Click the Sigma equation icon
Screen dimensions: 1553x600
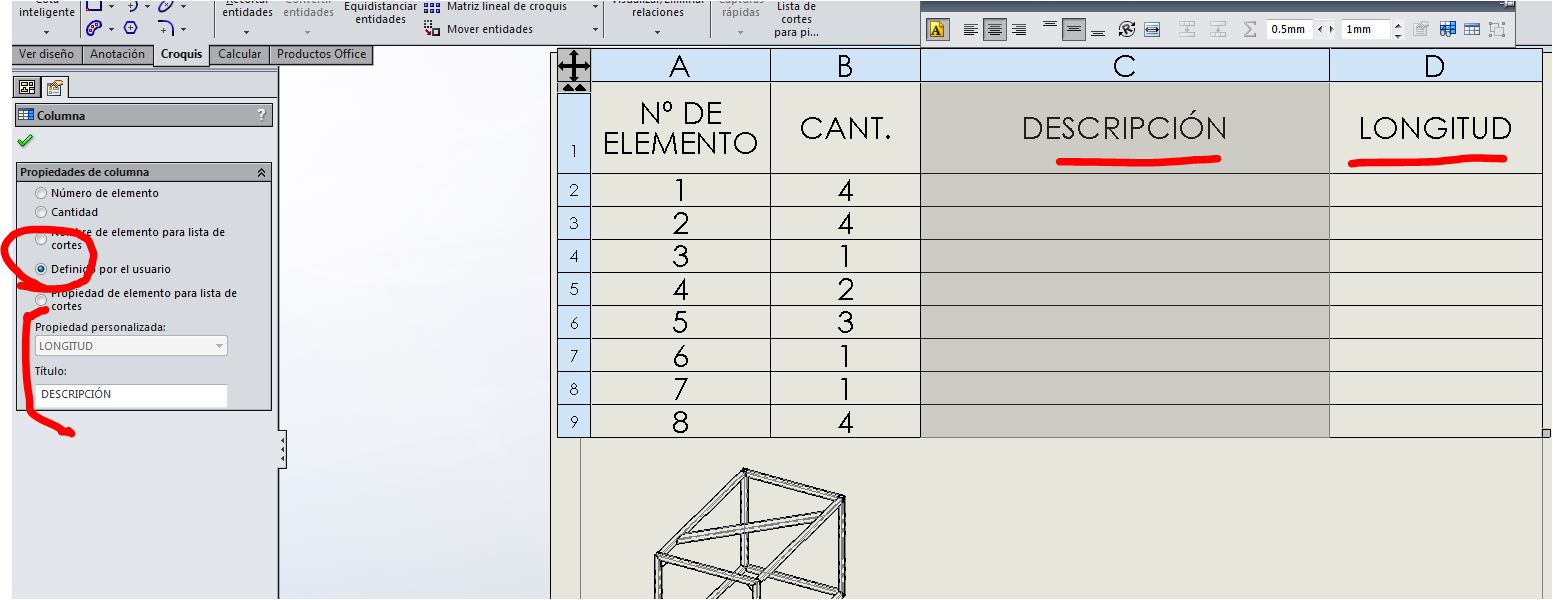(1250, 30)
